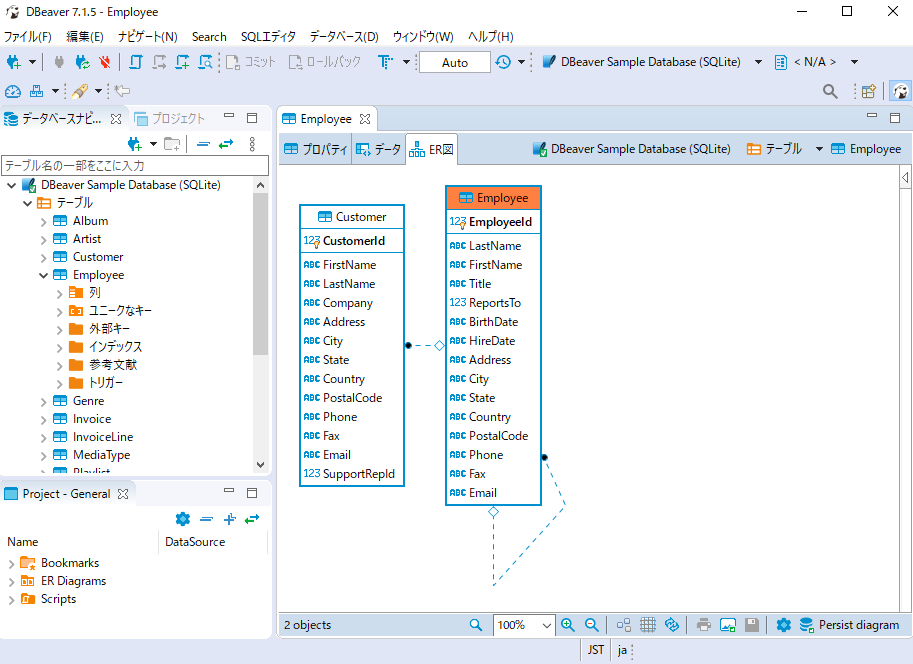Image resolution: width=913 pixels, height=664 pixels.
Task: Select the Genre table in navigator
Action: (88, 401)
